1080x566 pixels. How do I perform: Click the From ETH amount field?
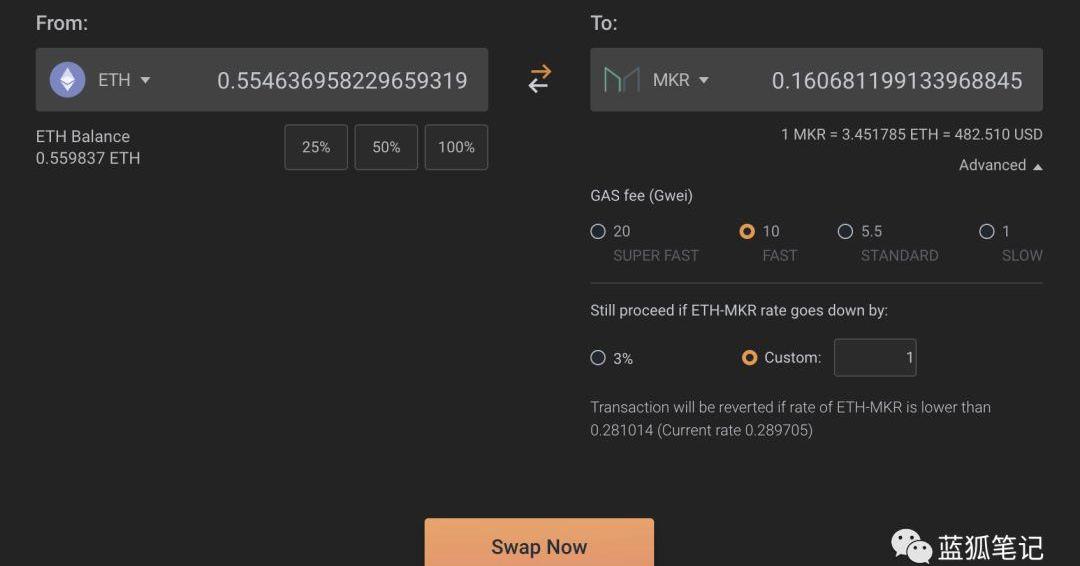pyautogui.click(x=342, y=80)
